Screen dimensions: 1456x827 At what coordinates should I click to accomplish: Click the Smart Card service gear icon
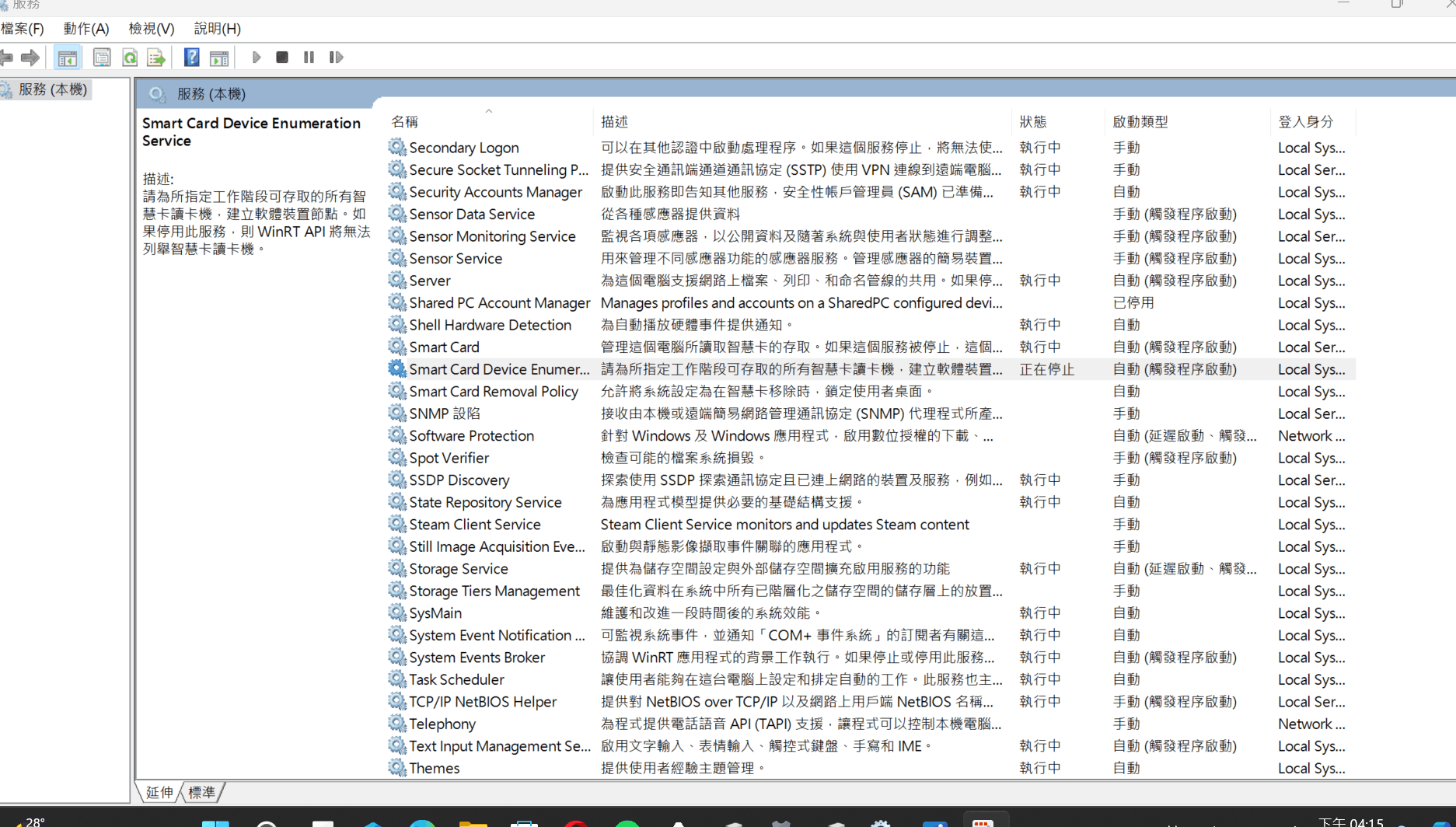click(x=397, y=347)
